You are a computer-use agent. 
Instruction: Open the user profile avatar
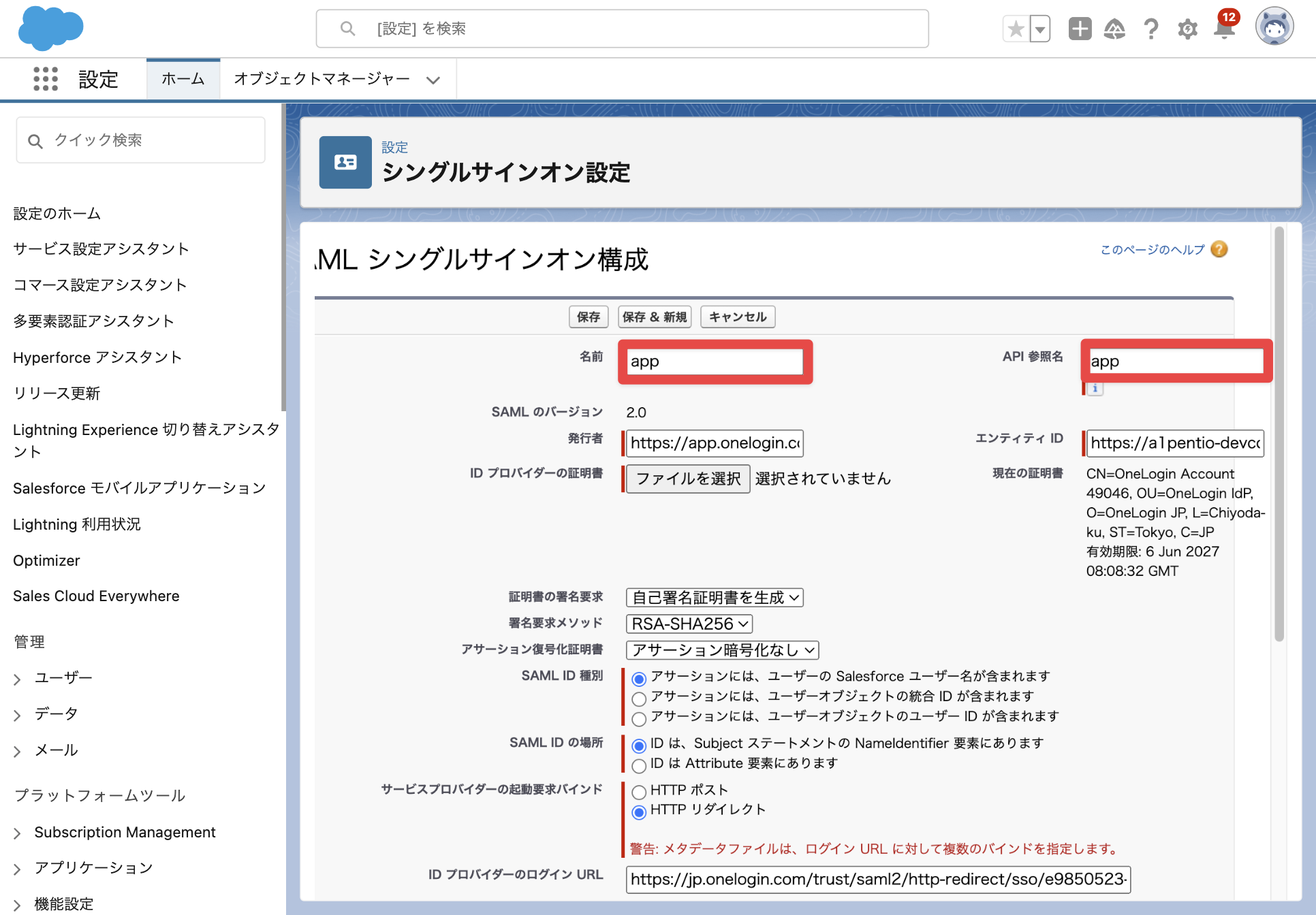click(x=1274, y=27)
